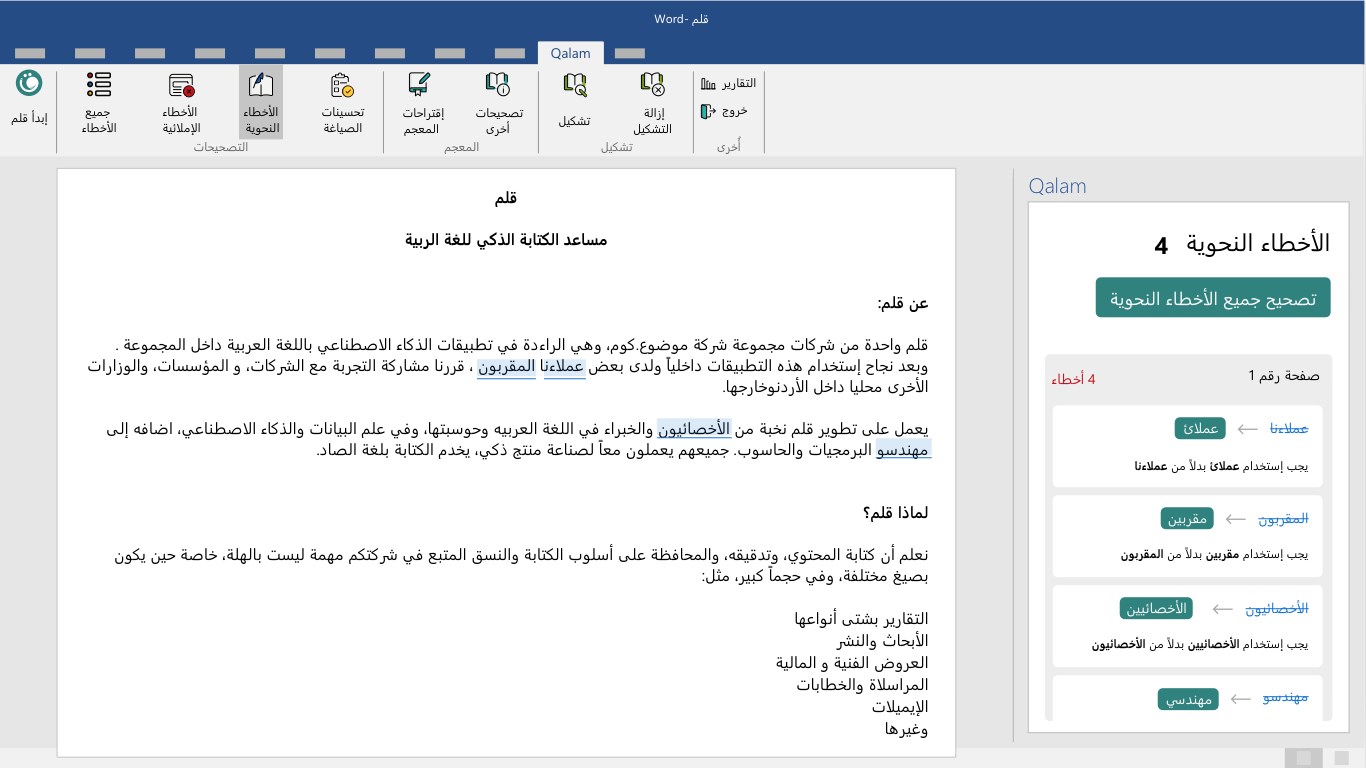Click document subtitle مساعد الكتابة الذكي
Screen dimensions: 1366x768
(506, 240)
